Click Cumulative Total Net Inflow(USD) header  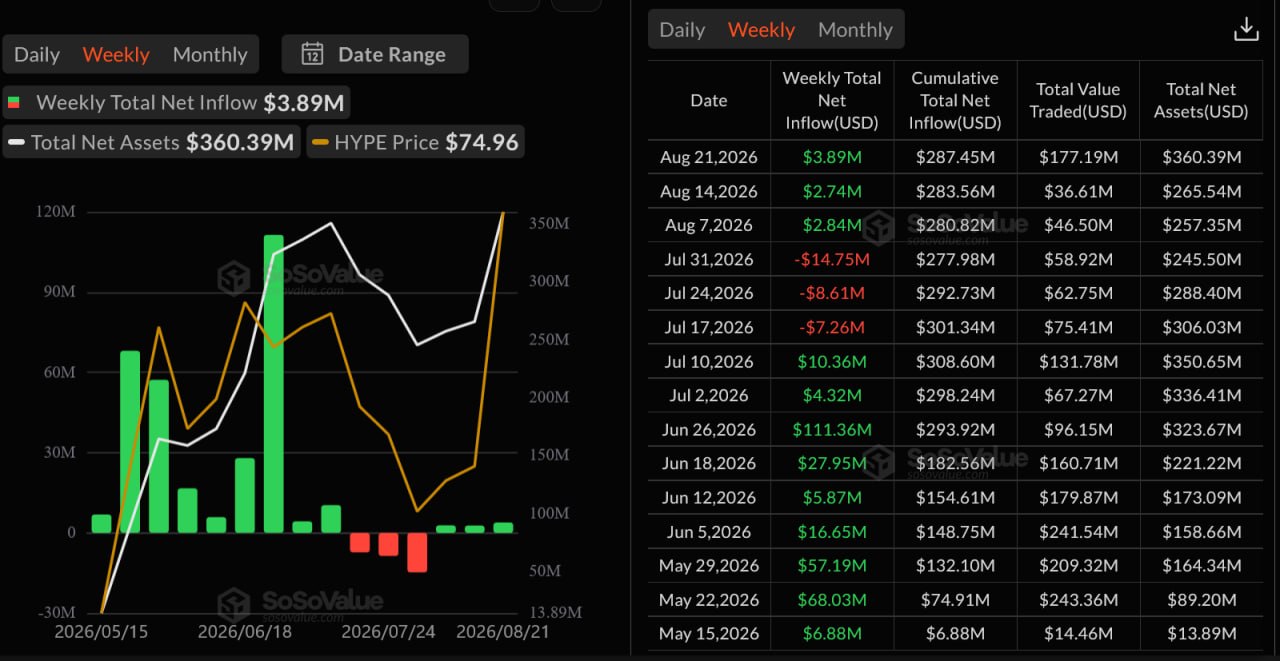pyautogui.click(x=955, y=100)
